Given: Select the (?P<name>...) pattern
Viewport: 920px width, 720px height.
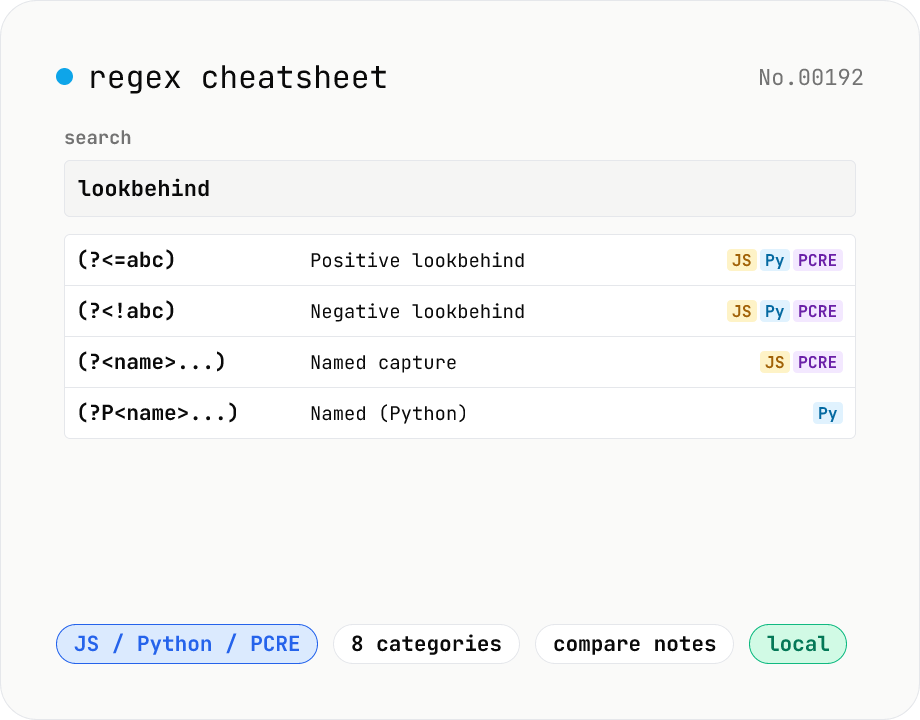Looking at the screenshot, I should pyautogui.click(x=158, y=413).
